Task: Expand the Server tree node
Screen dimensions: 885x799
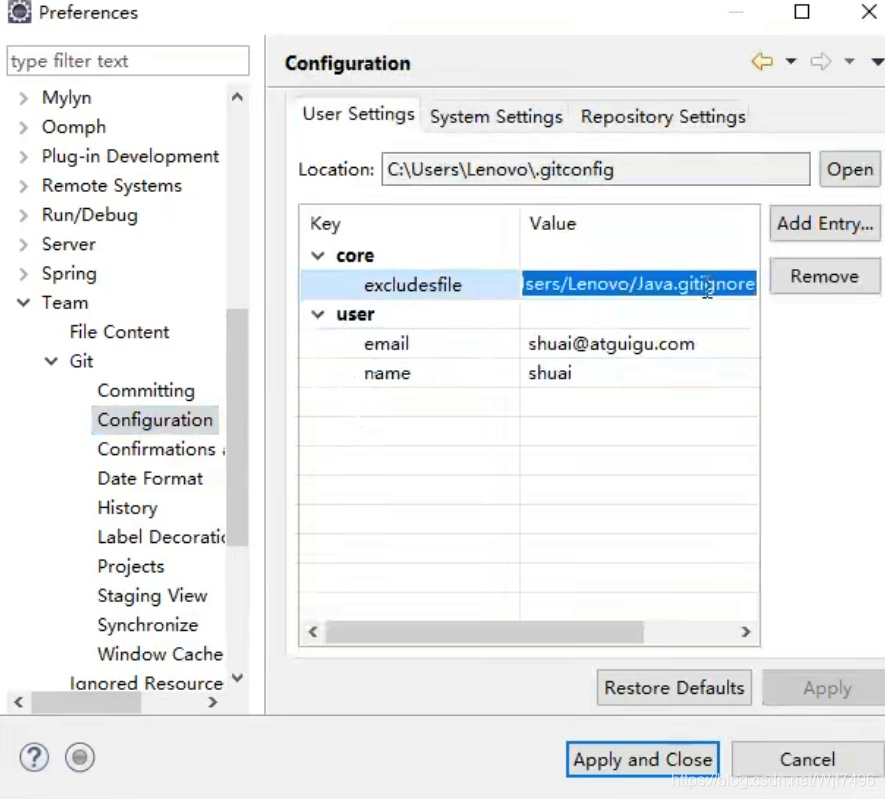Action: (x=23, y=244)
